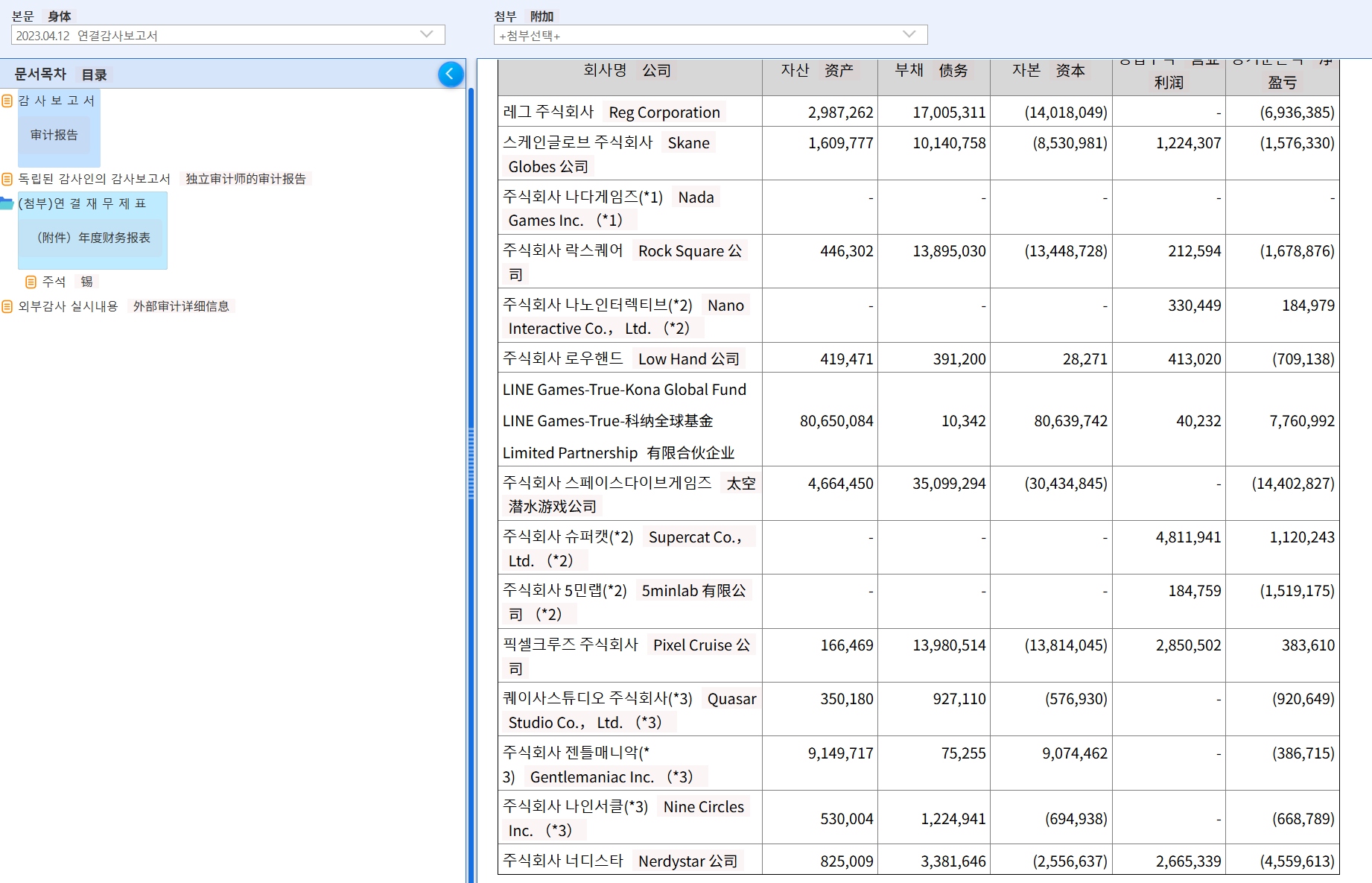
Task: Select the 주식회사 5민랩 5minlab cell
Action: (x=630, y=602)
